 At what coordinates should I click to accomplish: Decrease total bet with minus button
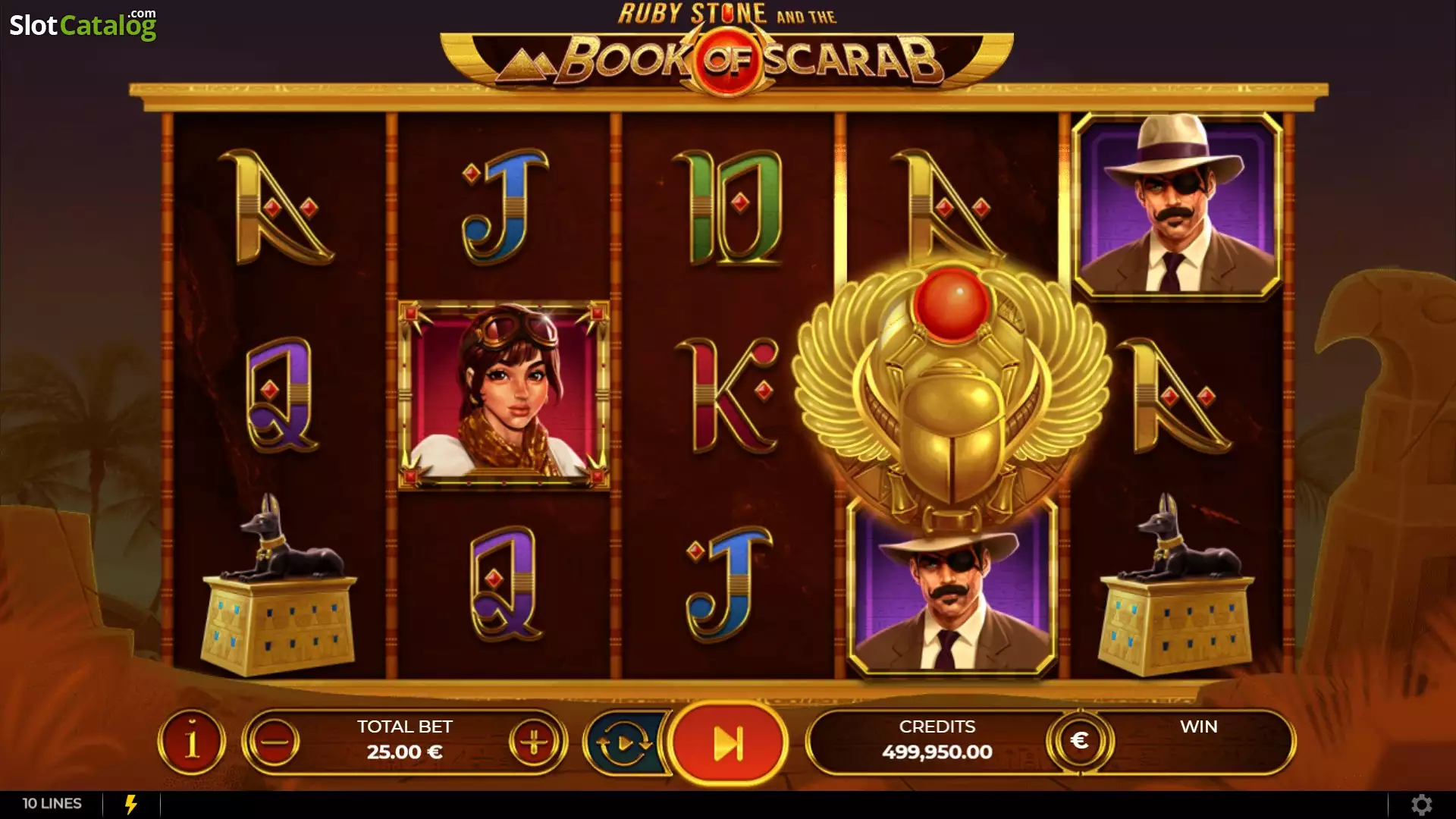(x=274, y=742)
